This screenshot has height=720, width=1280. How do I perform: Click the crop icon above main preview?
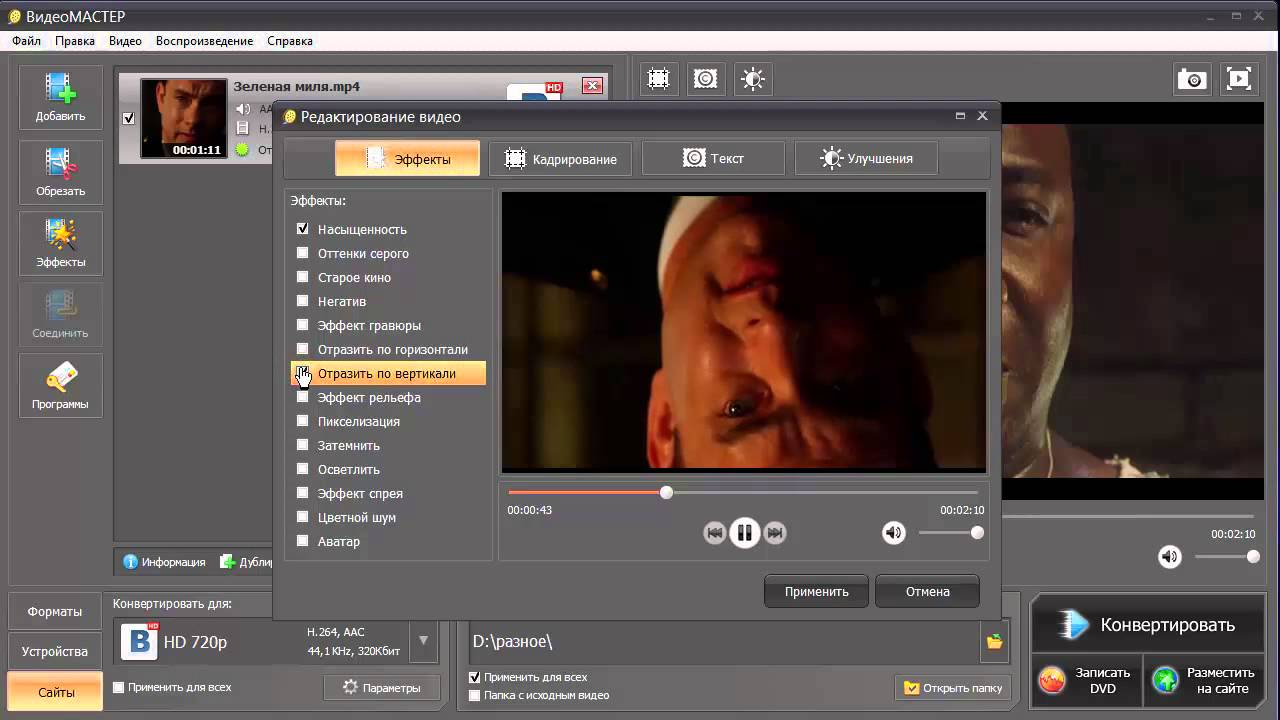(x=658, y=79)
